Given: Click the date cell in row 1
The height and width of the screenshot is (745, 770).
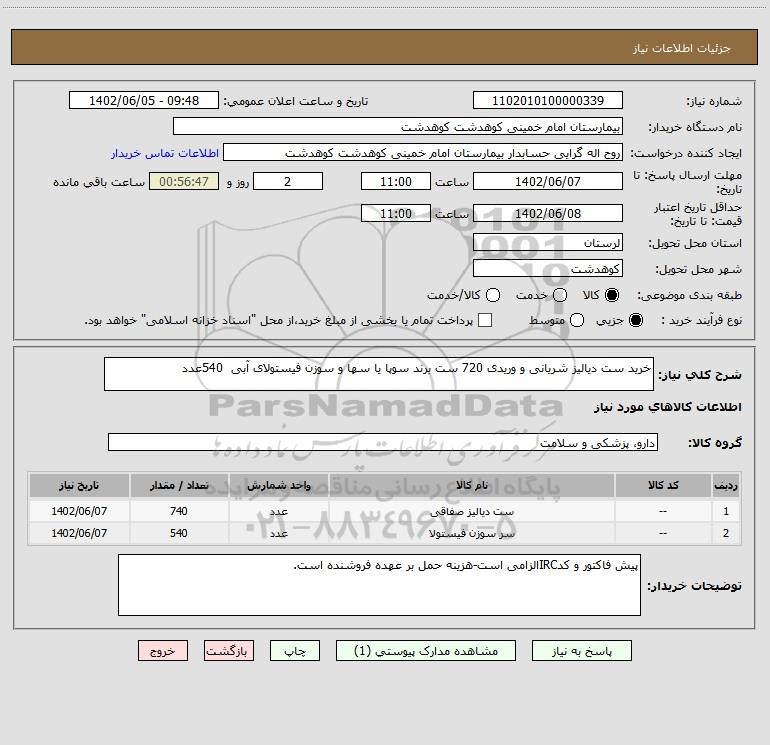Looking at the screenshot, I should [x=79, y=511].
